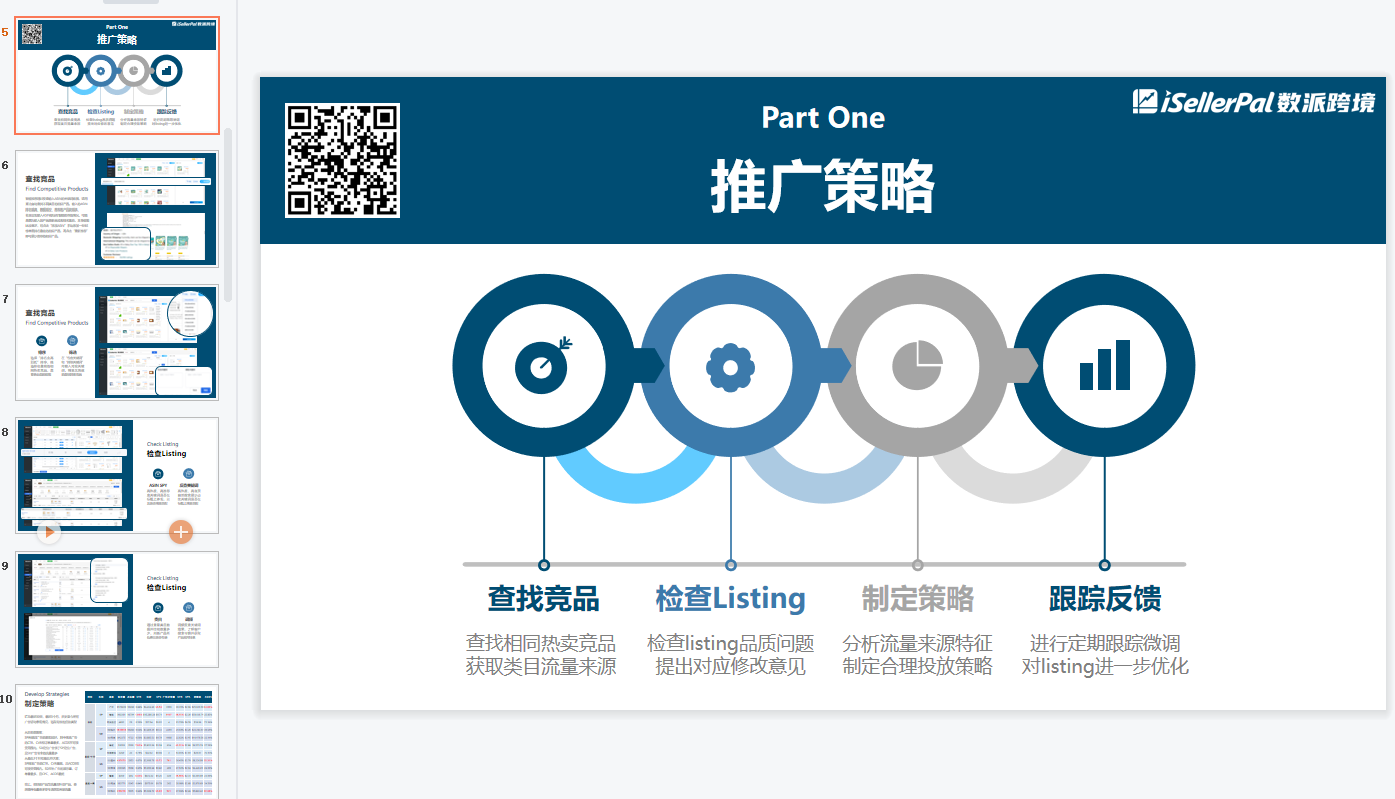The image size is (1395, 799).
Task: Open slide 10 thumbnail 制定策略
Action: pyautogui.click(x=117, y=741)
